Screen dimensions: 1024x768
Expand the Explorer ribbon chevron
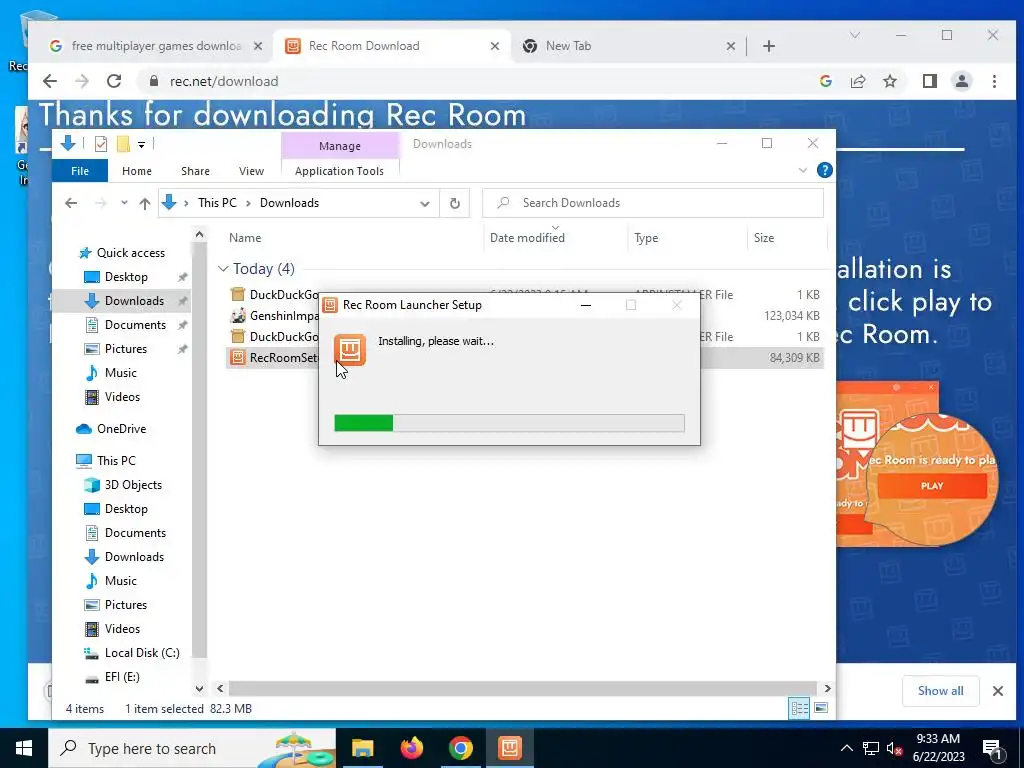click(803, 170)
